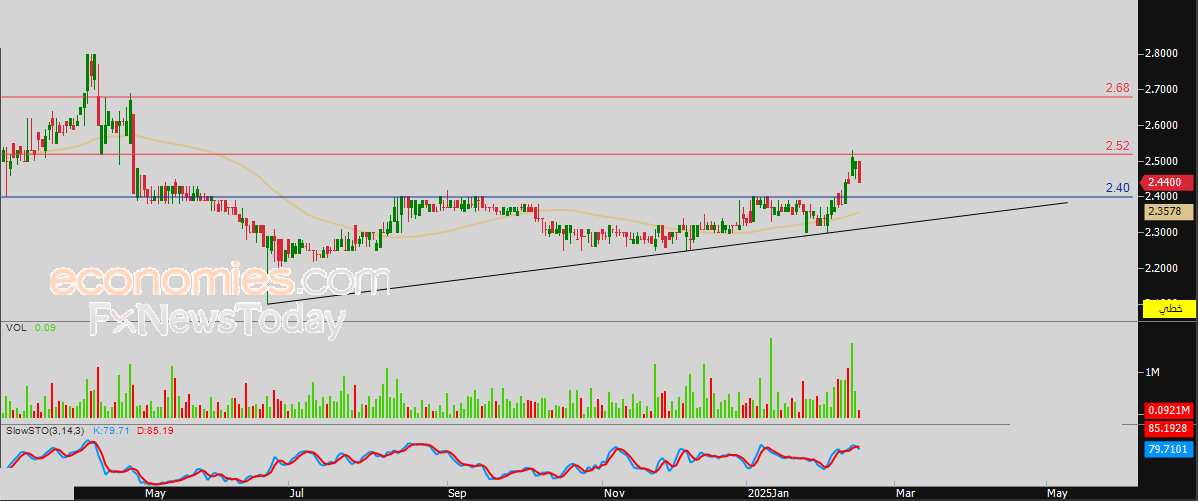This screenshot has width=1198, height=501.
Task: Select the red 2.68 horizontal line
Action: 565,97
